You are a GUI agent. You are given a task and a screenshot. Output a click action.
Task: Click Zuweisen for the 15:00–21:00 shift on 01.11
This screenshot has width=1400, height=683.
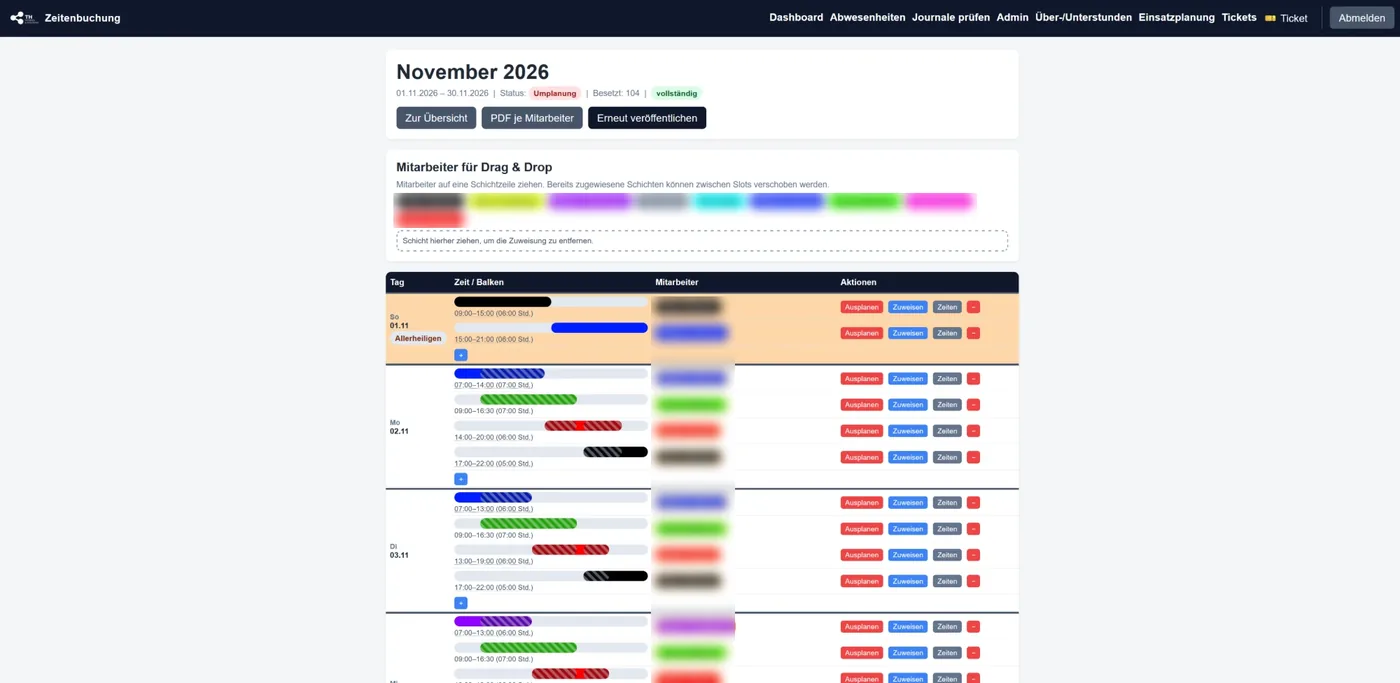point(908,333)
